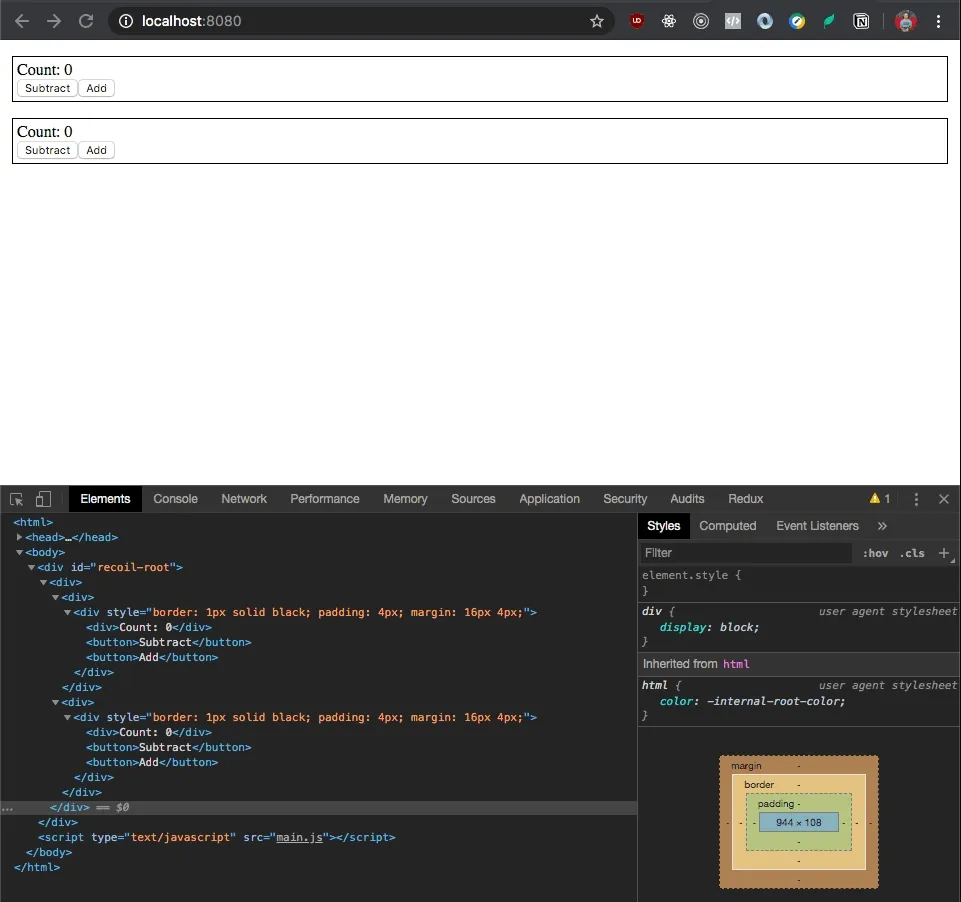Viewport: 961px width, 902px height.
Task: Add new style rule plus icon
Action: (x=944, y=553)
